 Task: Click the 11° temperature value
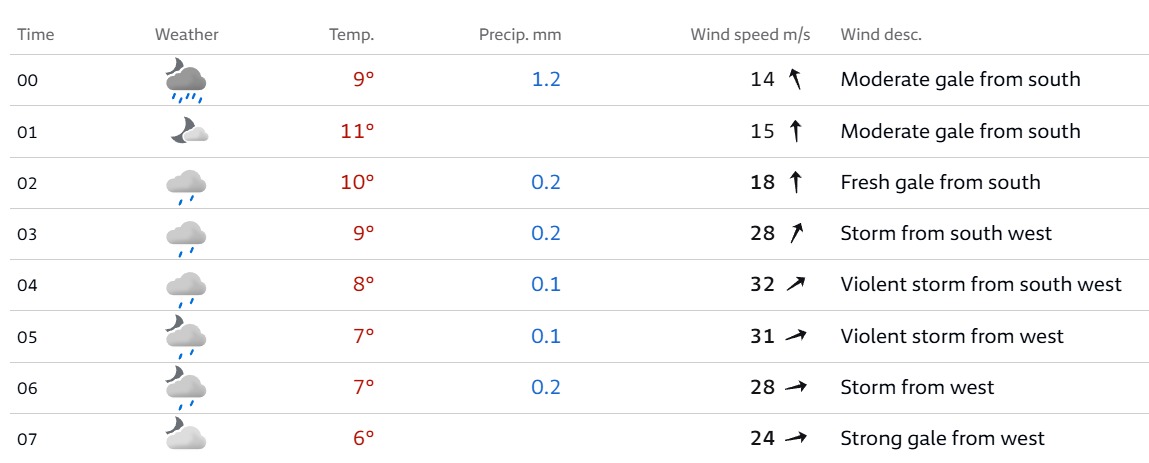357,131
